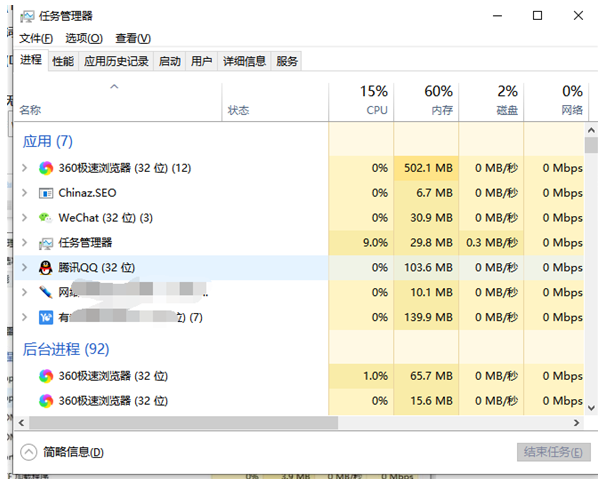Expand the WeChat (32 位) process tree
The image size is (608, 483).
25,218
